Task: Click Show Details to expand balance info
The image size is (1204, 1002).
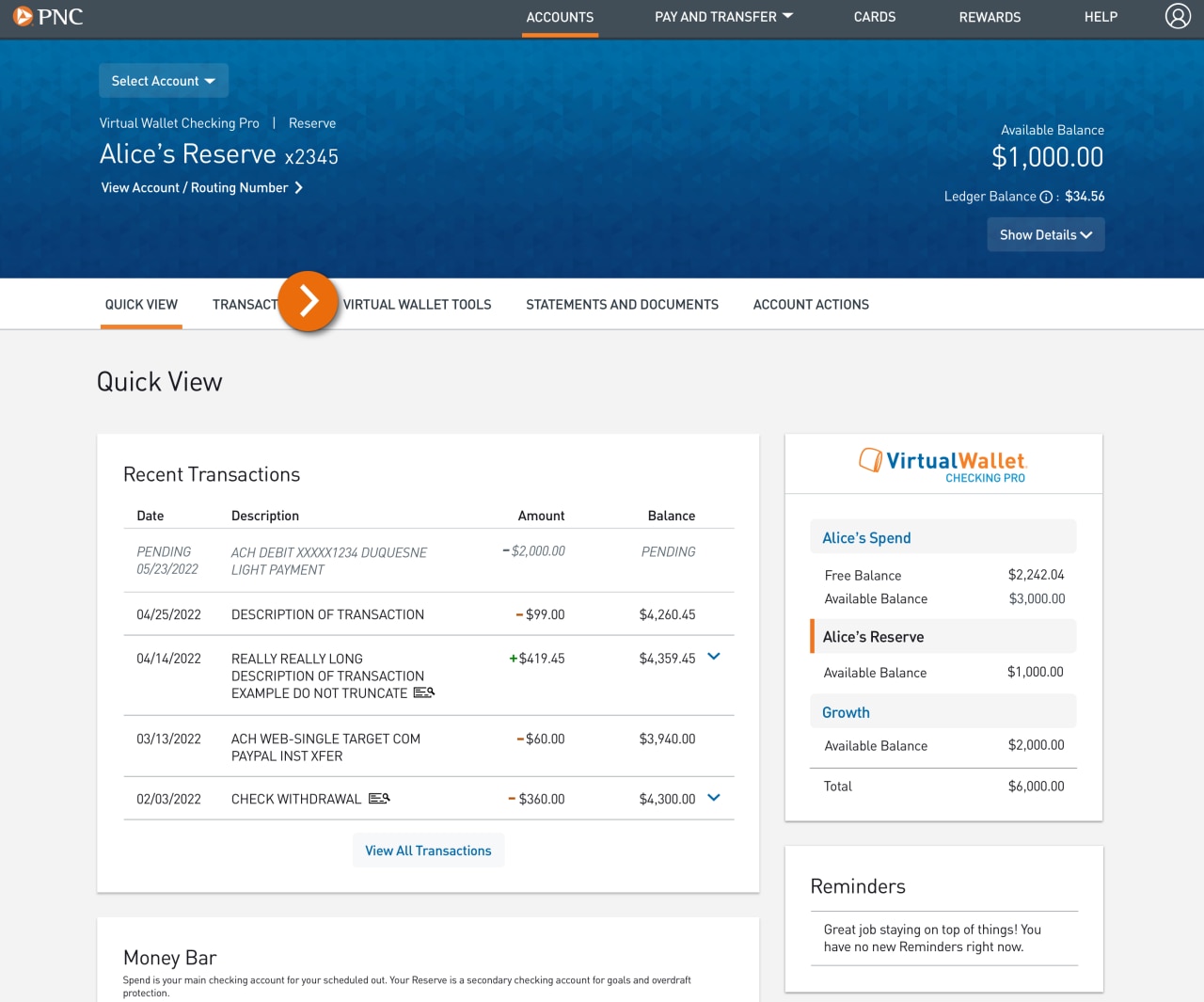Action: pos(1045,234)
